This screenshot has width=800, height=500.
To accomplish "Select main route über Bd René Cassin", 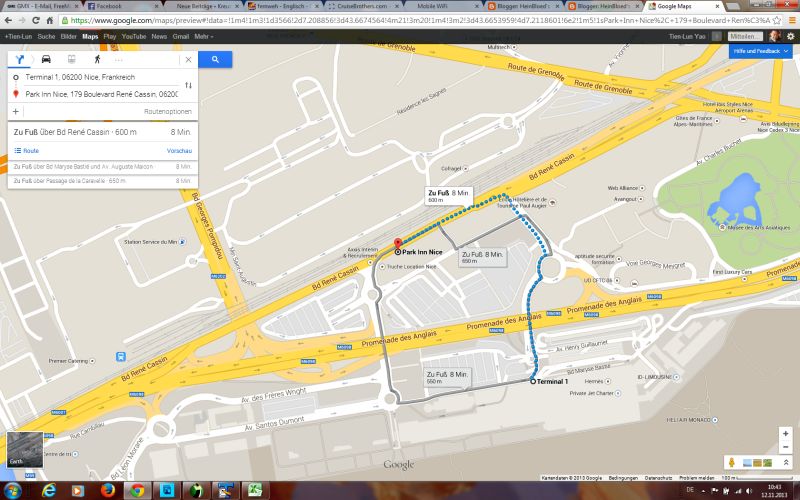I will 103,132.
